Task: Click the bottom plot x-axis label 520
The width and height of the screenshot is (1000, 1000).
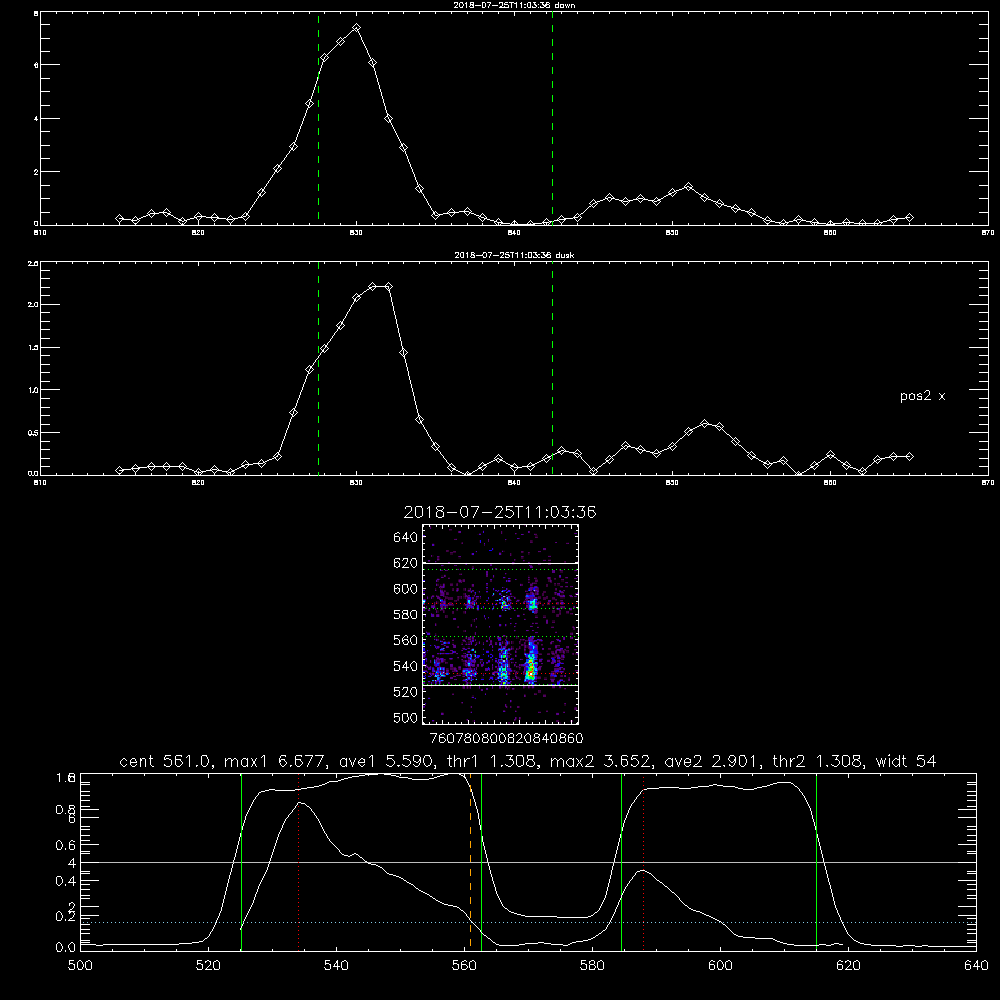Action: tap(208, 966)
